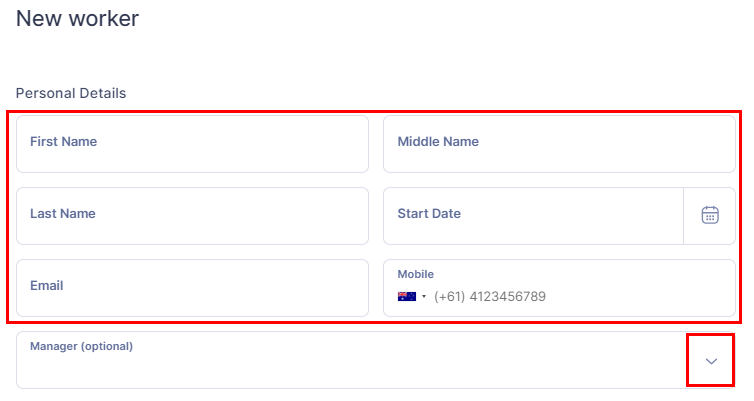754x401 pixels.
Task: Click the First Name placeholder label
Action: tap(63, 141)
